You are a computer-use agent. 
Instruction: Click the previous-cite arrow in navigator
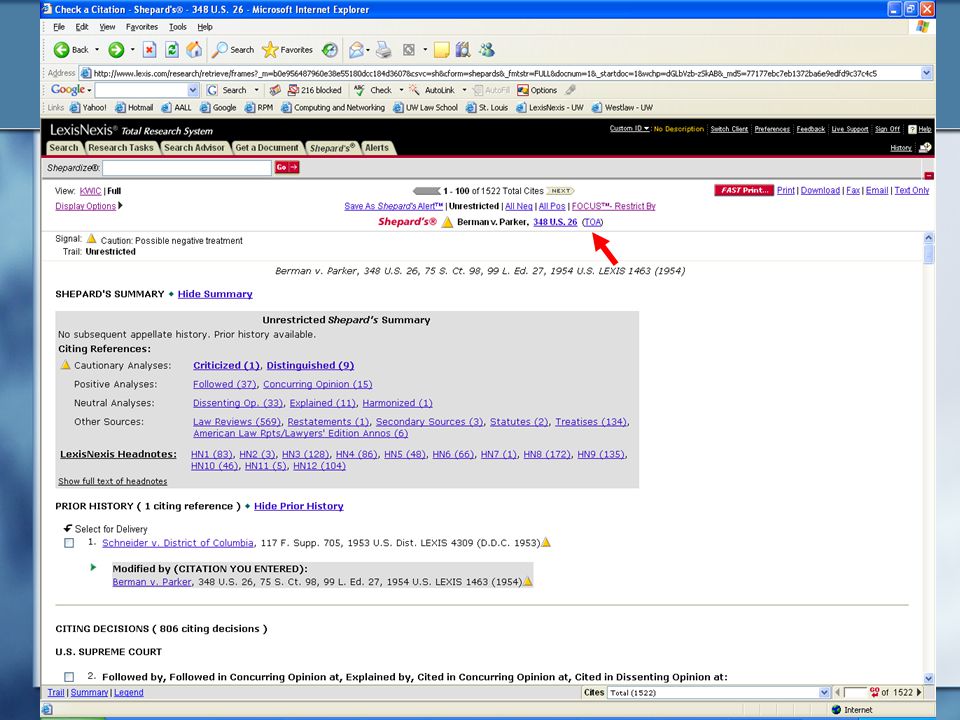838,692
